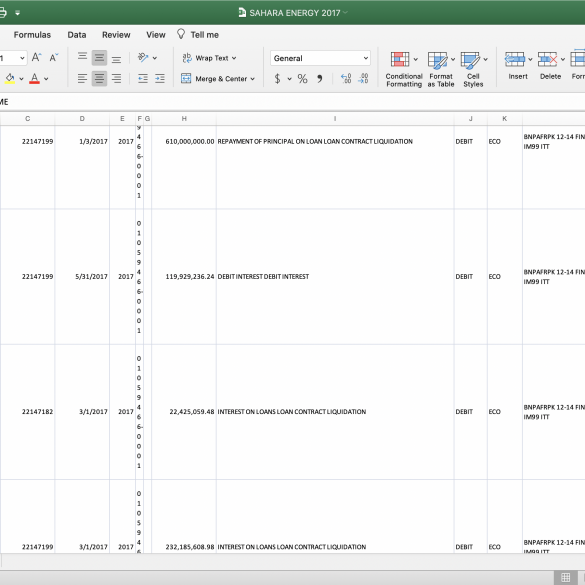
Task: Toggle align text right
Action: pyautogui.click(x=116, y=78)
